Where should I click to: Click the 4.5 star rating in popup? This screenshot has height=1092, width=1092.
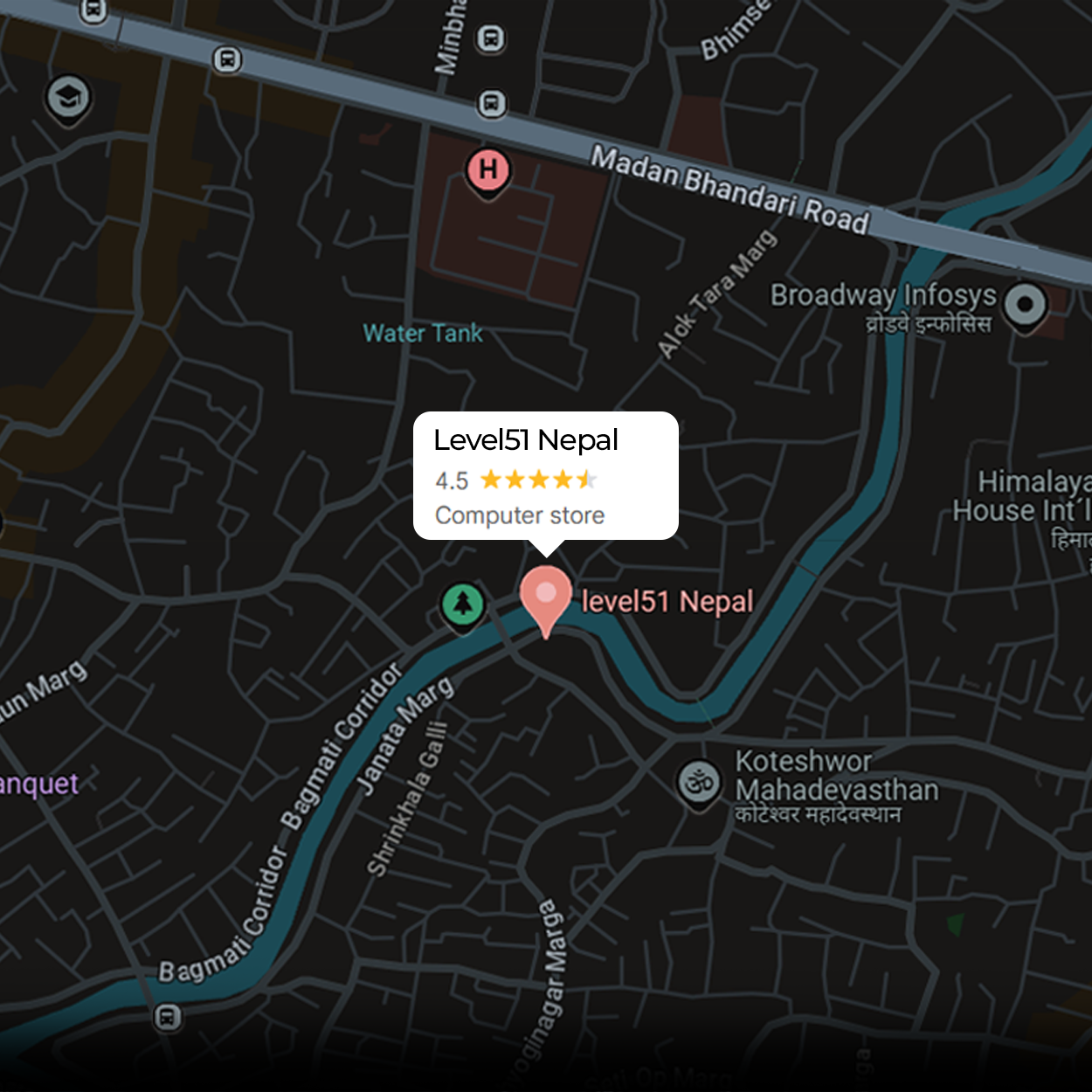pyautogui.click(x=516, y=480)
